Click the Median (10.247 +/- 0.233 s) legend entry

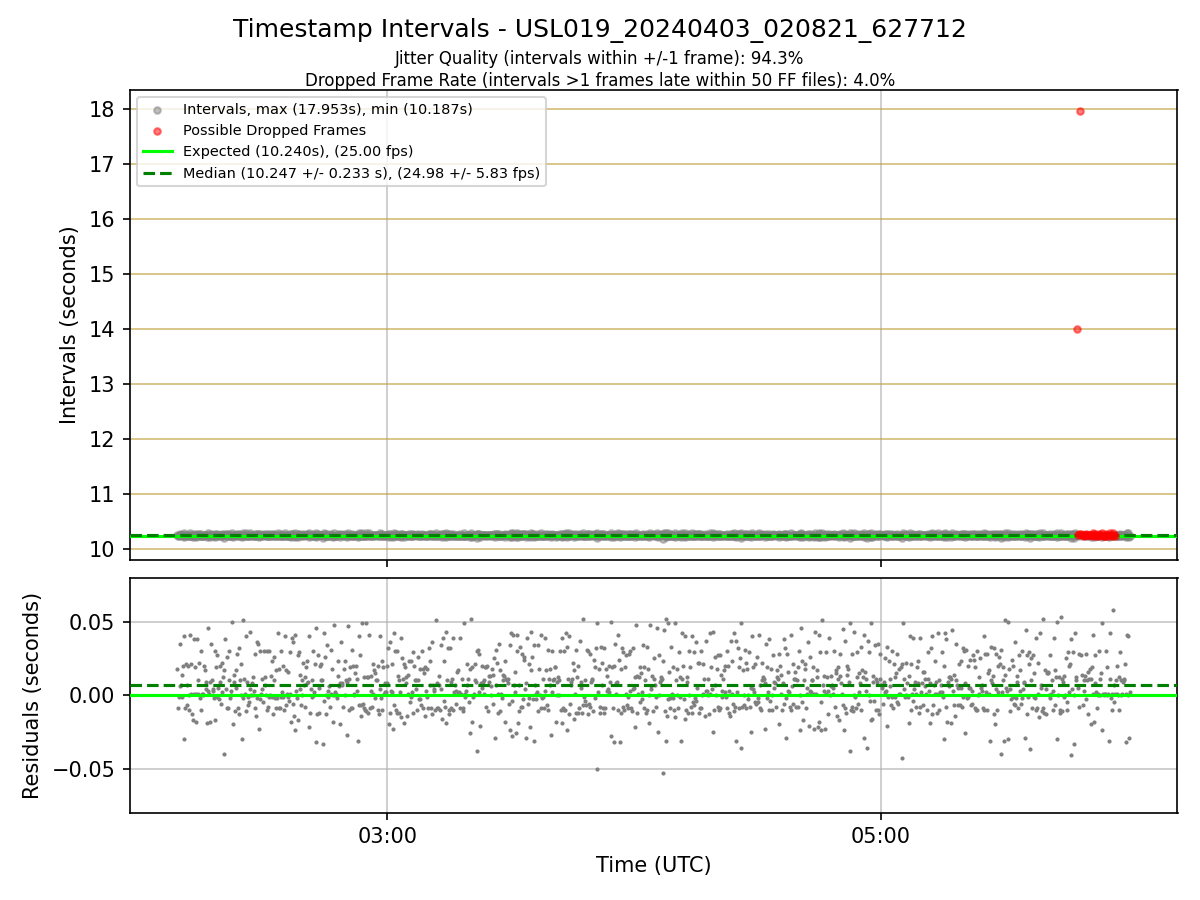pos(361,173)
